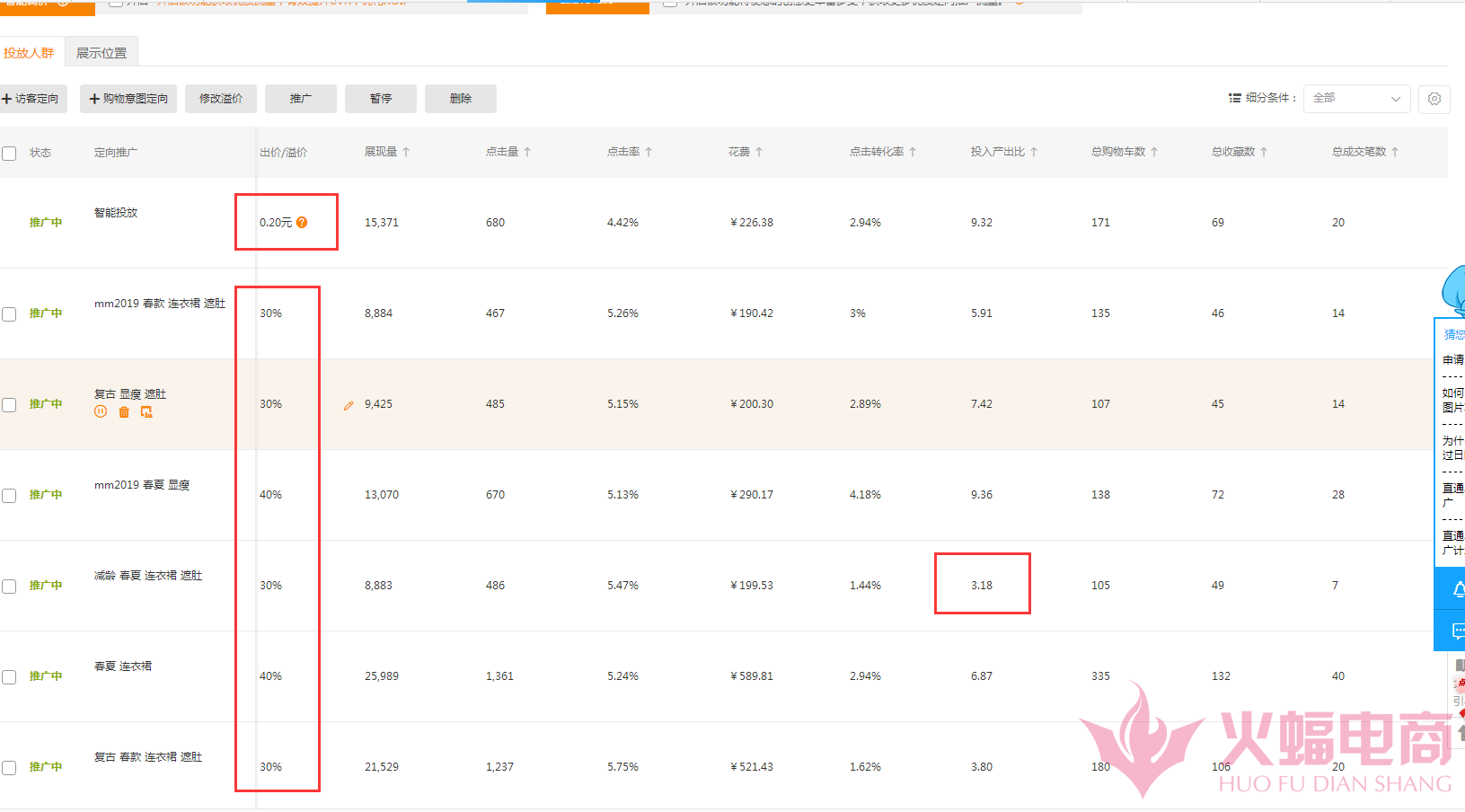Sort by 投入产出比 column header
The image size is (1465, 812).
pyautogui.click(x=1003, y=153)
